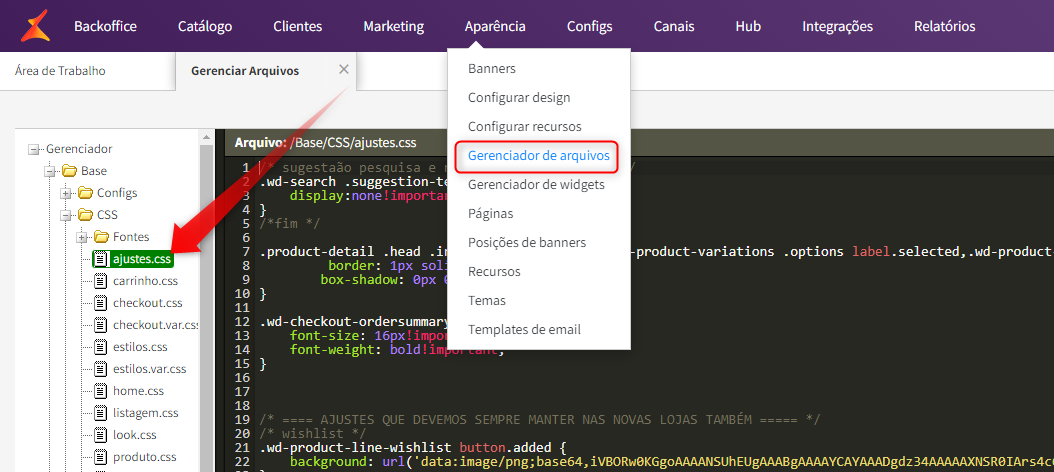Click the home.css file icon
The image size is (1054, 472).
coord(101,391)
